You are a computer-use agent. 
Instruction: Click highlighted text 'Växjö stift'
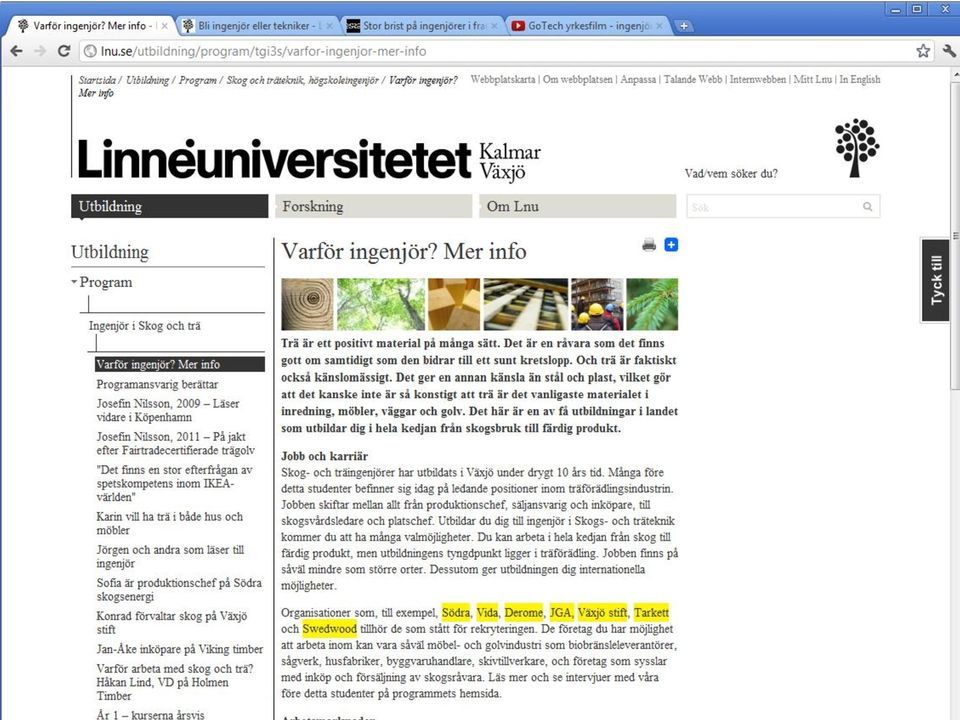602,612
